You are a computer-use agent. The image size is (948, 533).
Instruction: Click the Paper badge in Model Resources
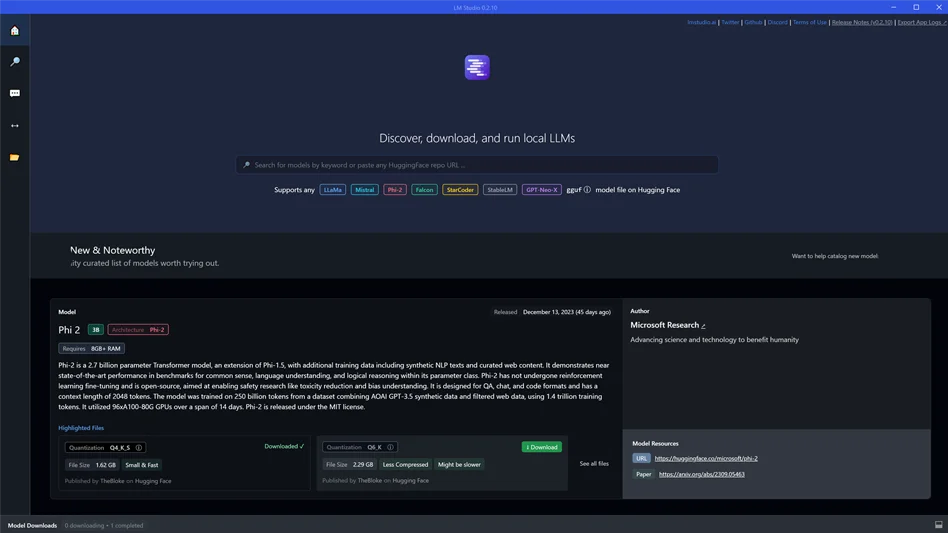click(644, 474)
